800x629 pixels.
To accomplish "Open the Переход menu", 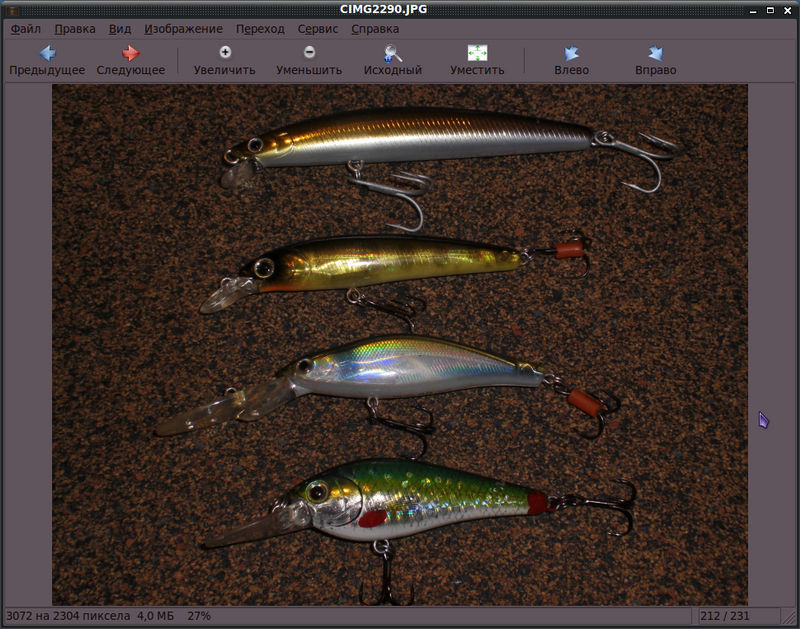I will point(260,29).
